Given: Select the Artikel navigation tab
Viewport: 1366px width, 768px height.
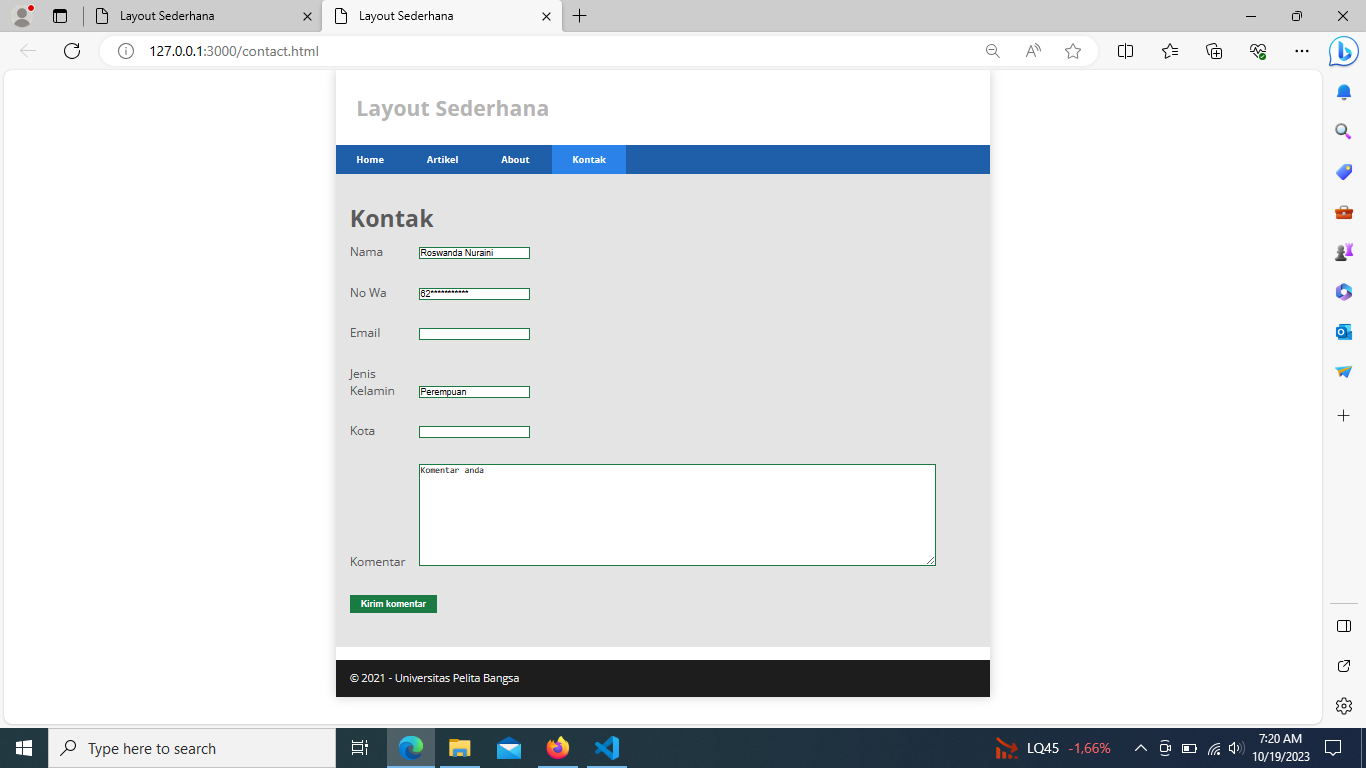Looking at the screenshot, I should (x=442, y=159).
